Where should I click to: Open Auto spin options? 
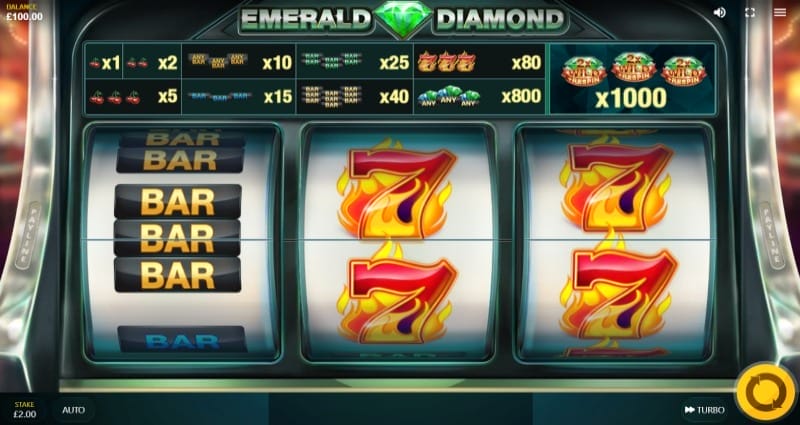73,410
